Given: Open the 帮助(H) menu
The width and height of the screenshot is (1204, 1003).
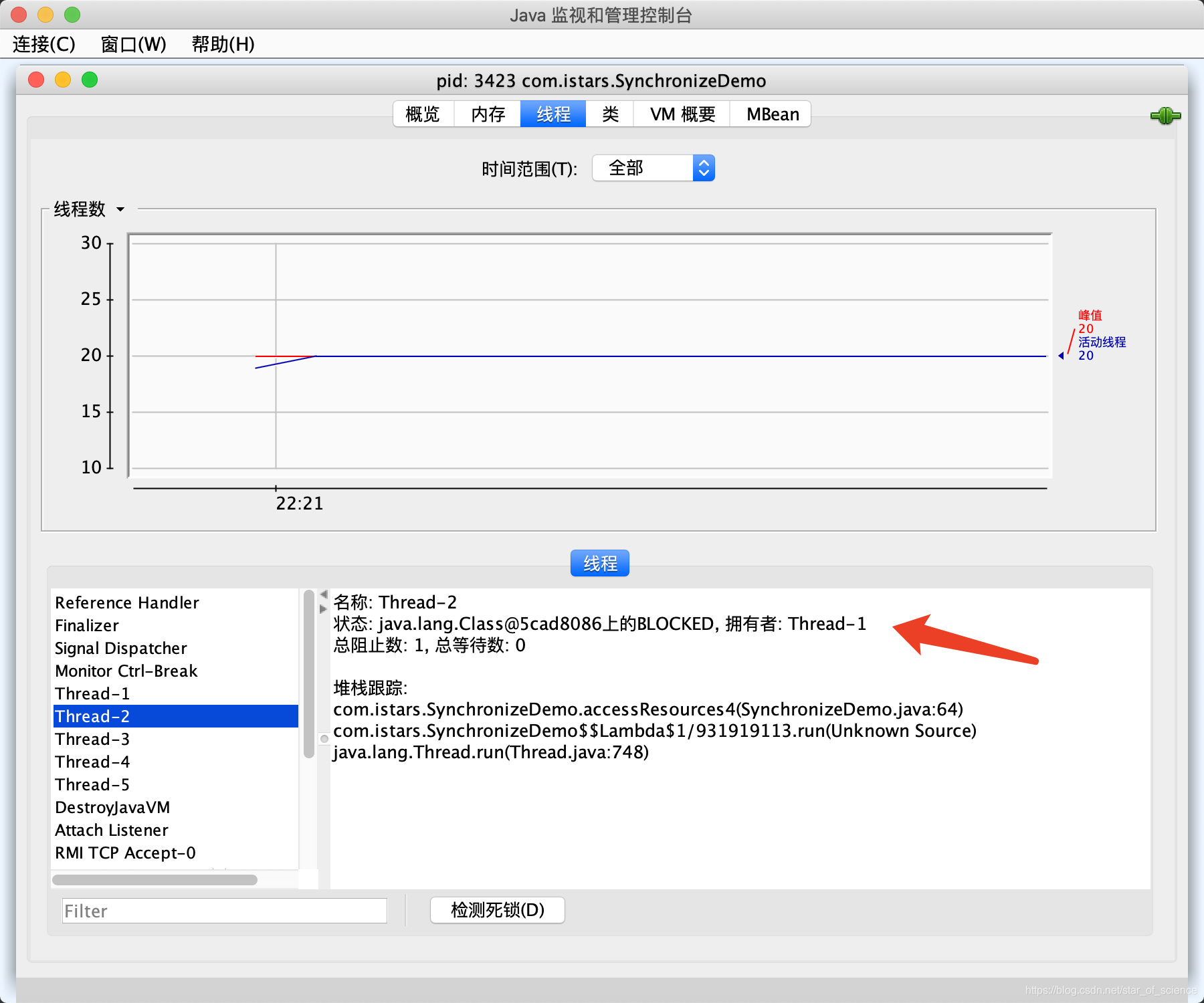Looking at the screenshot, I should pyautogui.click(x=223, y=44).
